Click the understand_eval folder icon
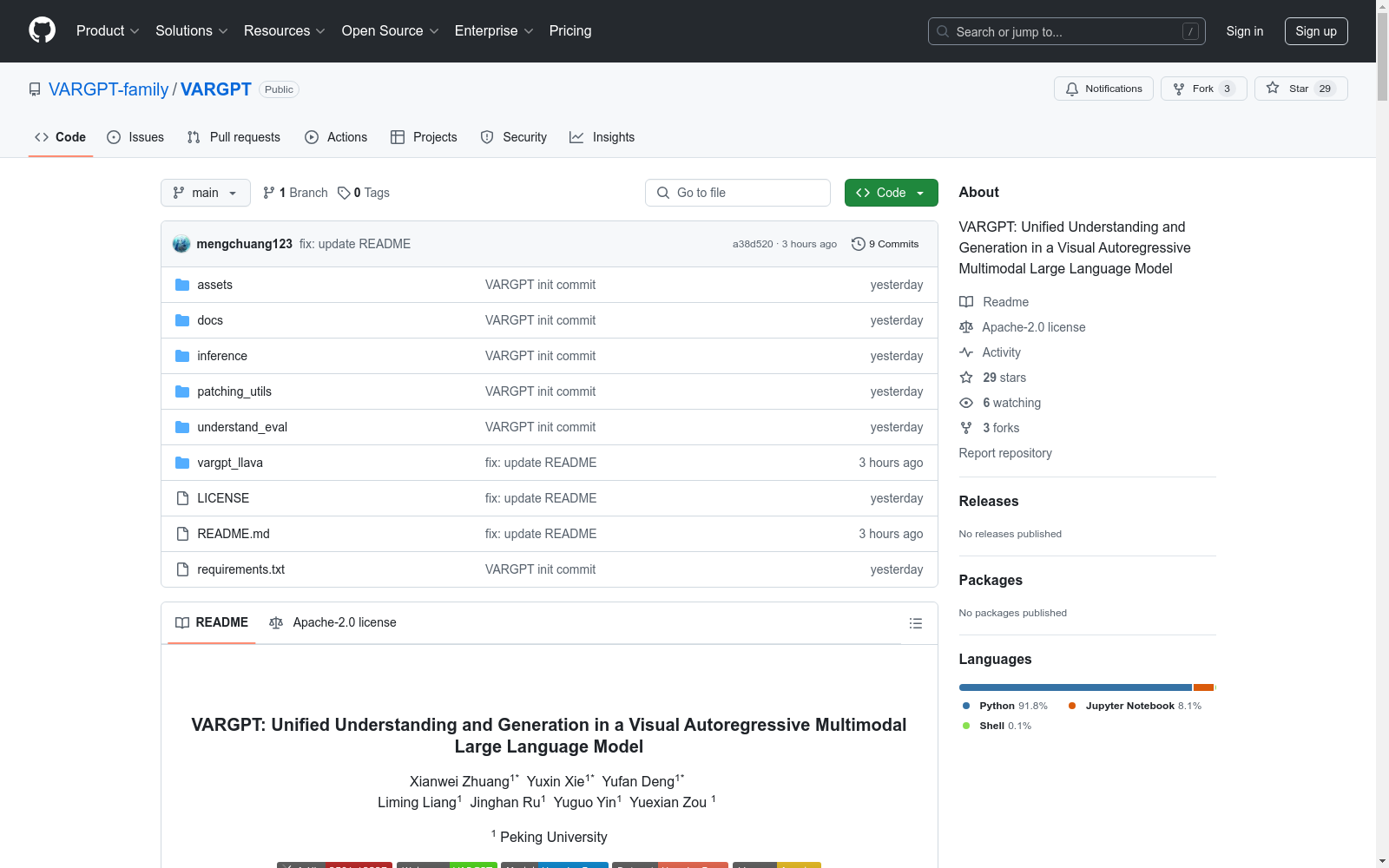This screenshot has width=1389, height=868. (182, 427)
